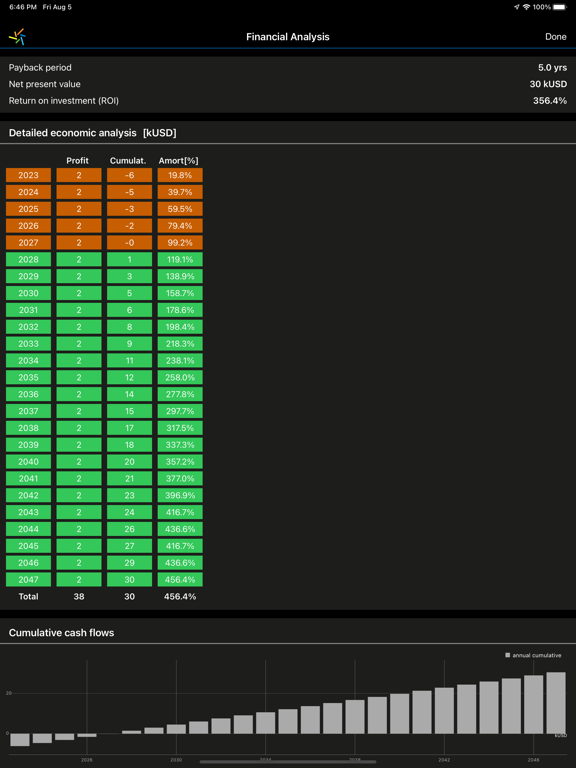
Task: Select the 2030 year cell
Action: pyautogui.click(x=28, y=293)
